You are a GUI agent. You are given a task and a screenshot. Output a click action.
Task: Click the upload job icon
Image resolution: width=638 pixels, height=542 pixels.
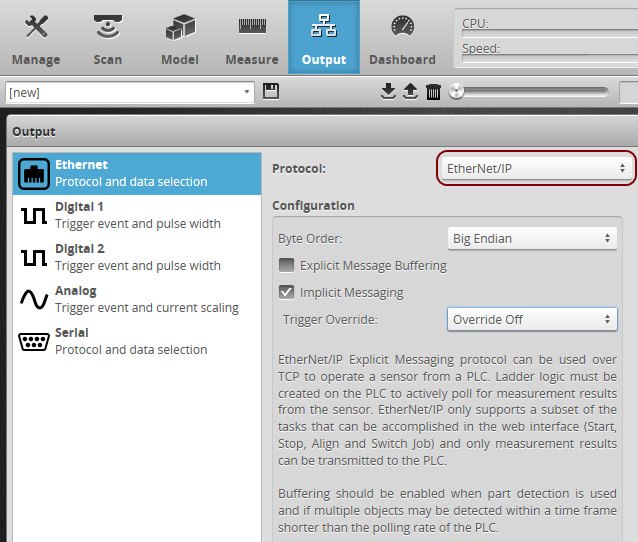[410, 91]
